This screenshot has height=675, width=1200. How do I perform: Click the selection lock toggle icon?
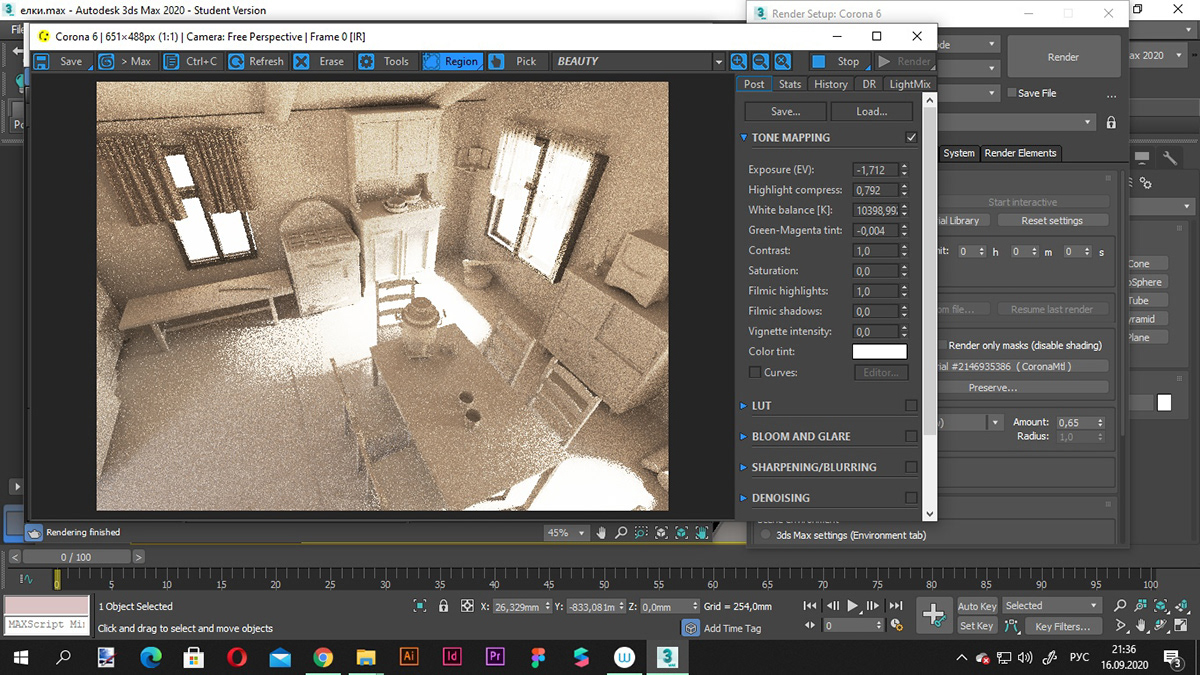click(444, 606)
